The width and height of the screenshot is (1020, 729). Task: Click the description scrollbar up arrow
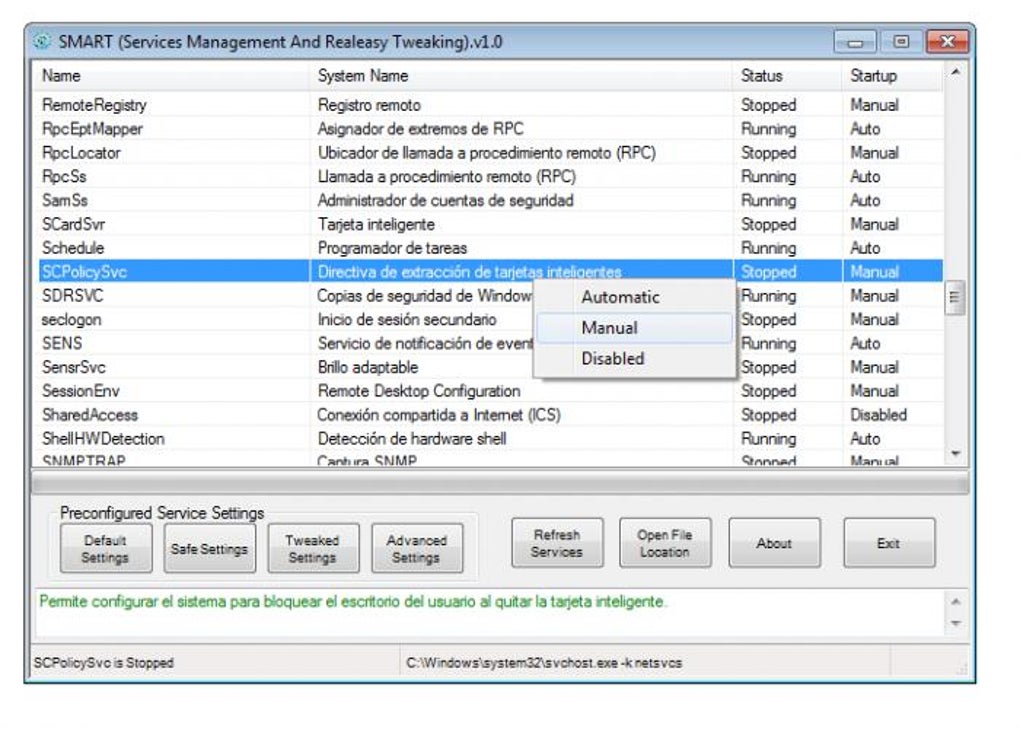tap(955, 600)
